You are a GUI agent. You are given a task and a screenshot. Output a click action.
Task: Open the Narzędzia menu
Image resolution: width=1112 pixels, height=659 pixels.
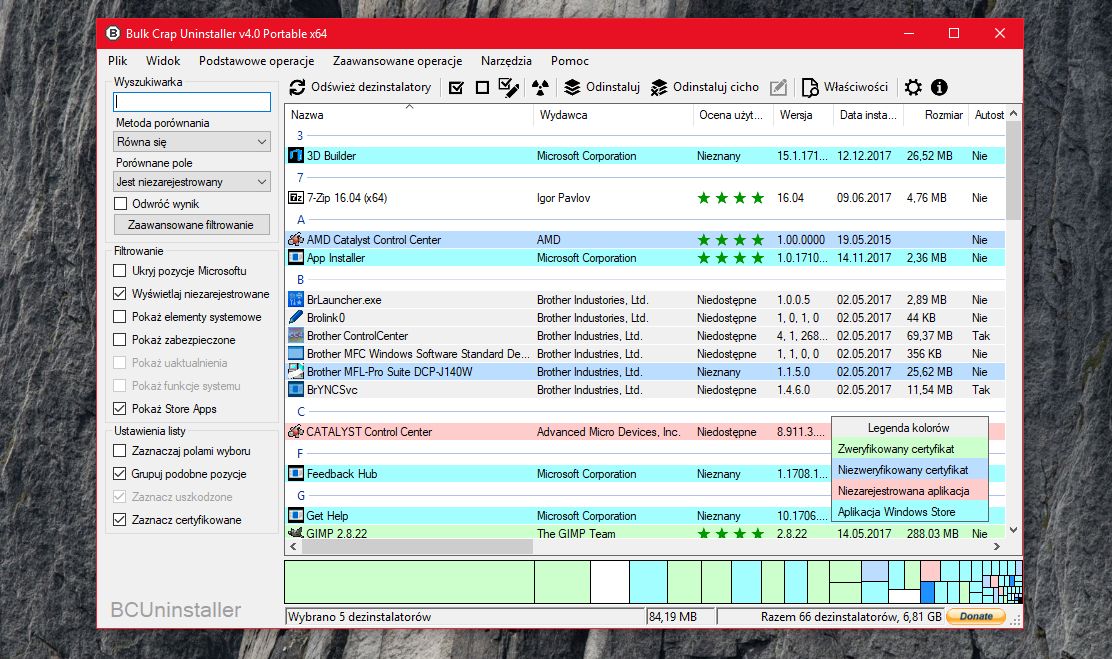pos(506,61)
